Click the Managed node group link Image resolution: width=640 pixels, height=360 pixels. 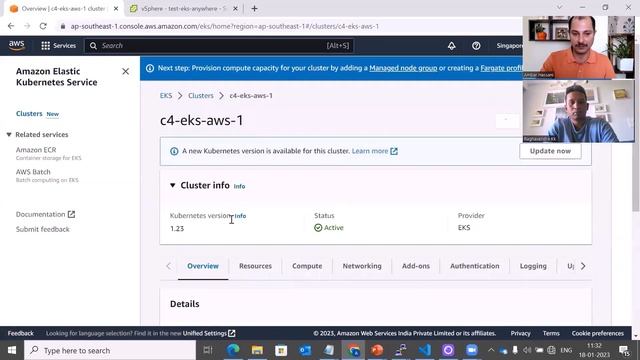coord(403,68)
